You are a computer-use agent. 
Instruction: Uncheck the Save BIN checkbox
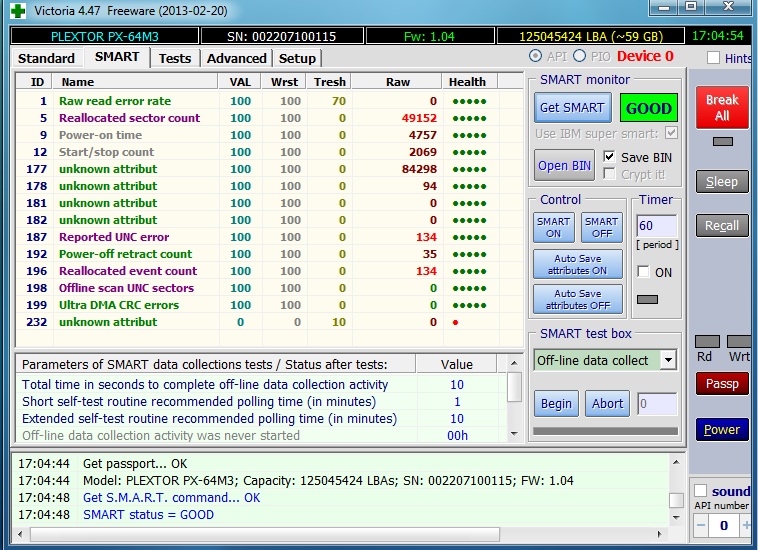click(x=609, y=157)
